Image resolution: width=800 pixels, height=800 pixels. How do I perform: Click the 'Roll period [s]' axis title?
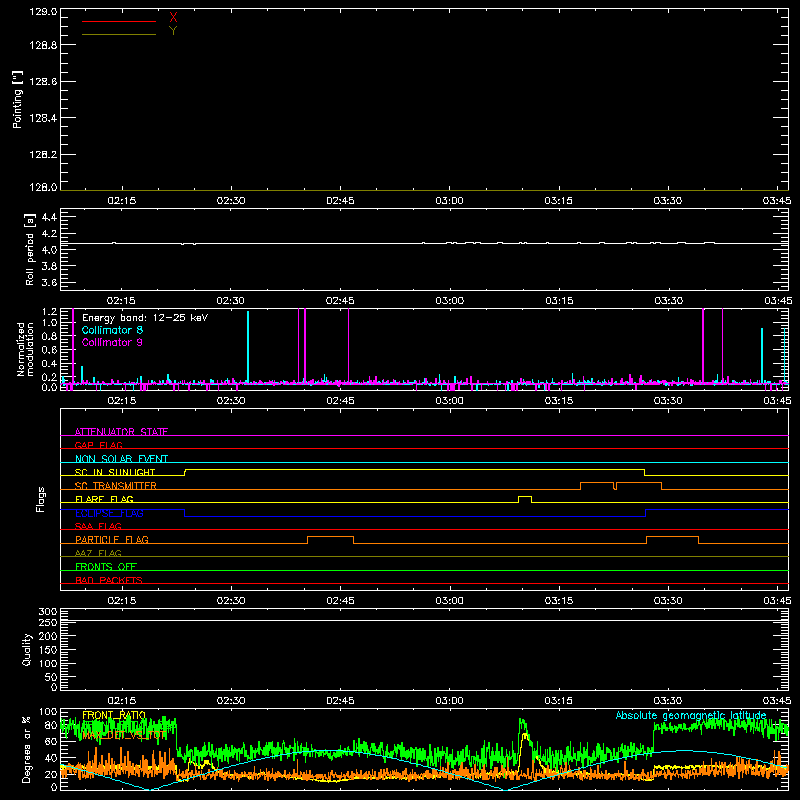pyautogui.click(x=30, y=250)
